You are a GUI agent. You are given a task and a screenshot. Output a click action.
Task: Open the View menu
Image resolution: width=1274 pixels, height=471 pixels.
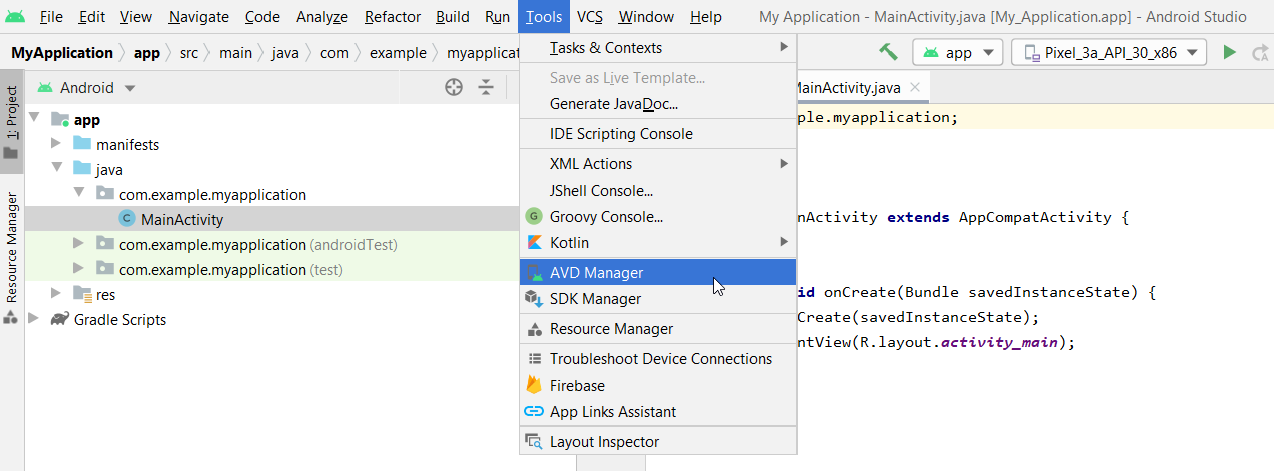[136, 17]
